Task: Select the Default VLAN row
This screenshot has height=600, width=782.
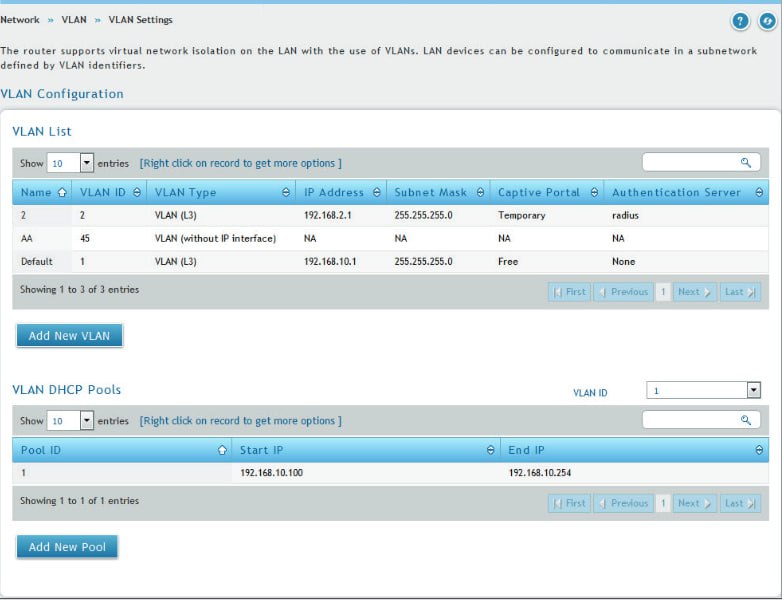Action: tap(391, 261)
